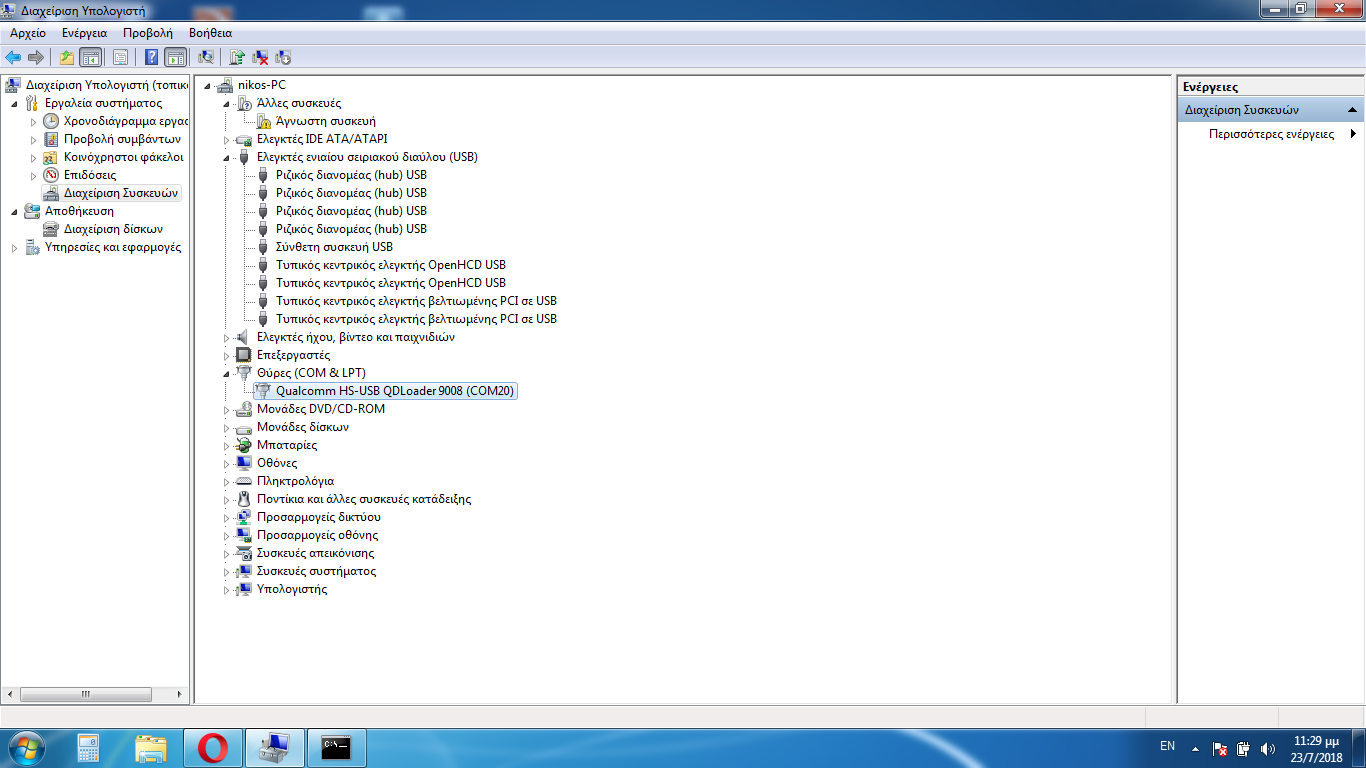The image size is (1366, 768).
Task: Collapse the Θύρες (COM & LPT) arrow
Action: tap(227, 373)
